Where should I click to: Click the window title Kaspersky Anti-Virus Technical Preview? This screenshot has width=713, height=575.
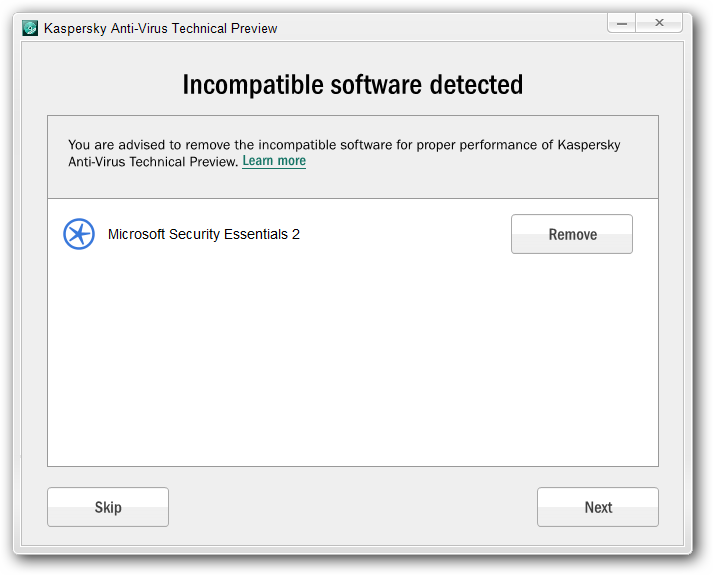click(x=161, y=28)
